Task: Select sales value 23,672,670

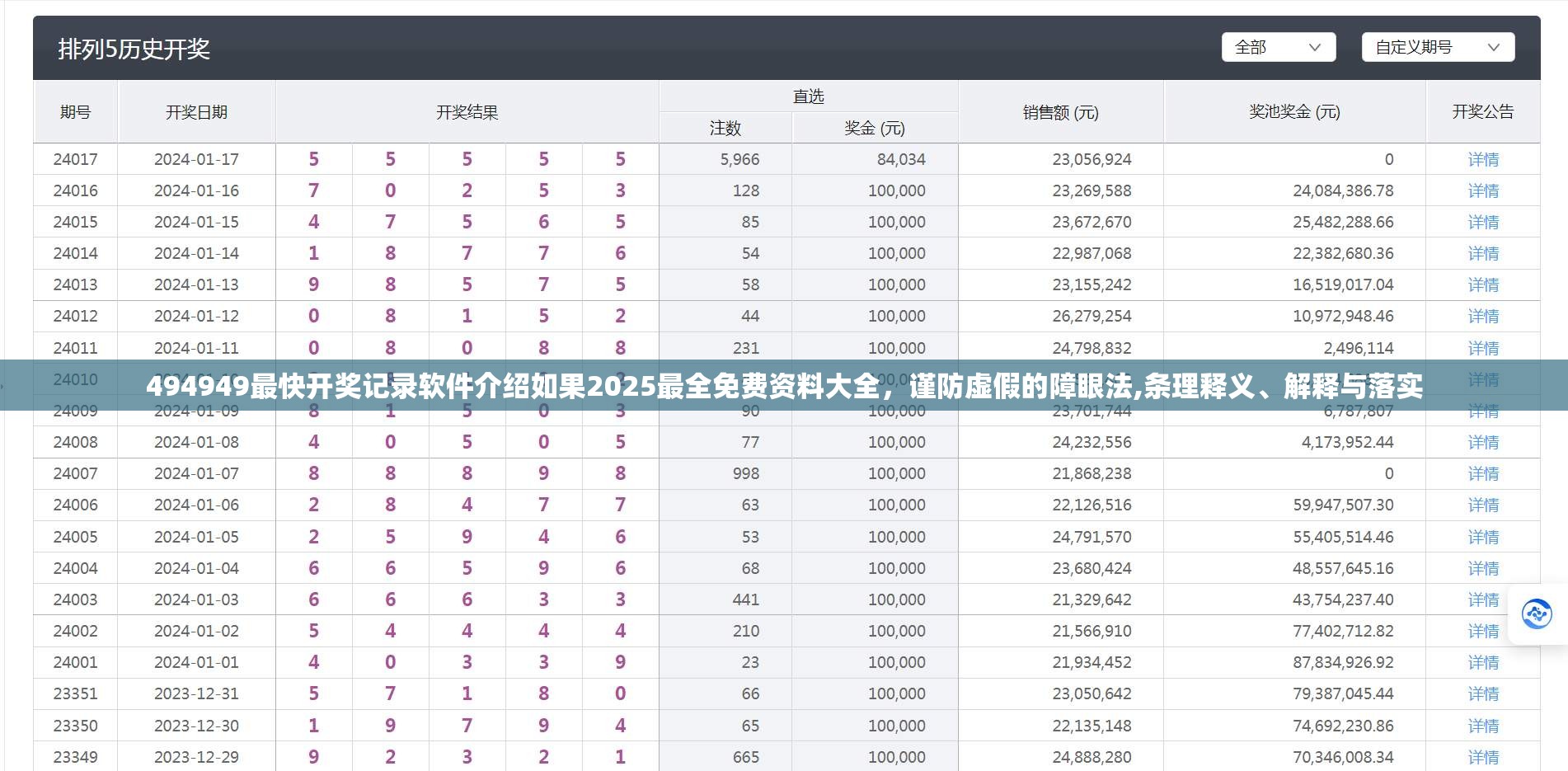Action: pyautogui.click(x=1091, y=222)
